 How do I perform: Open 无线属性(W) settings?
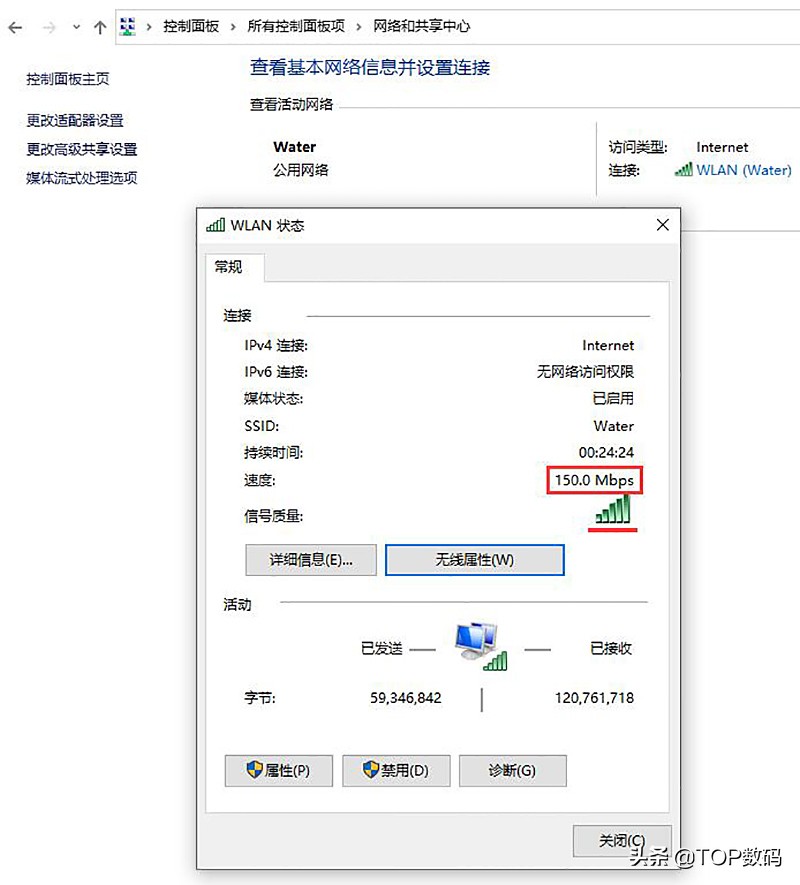[473, 560]
